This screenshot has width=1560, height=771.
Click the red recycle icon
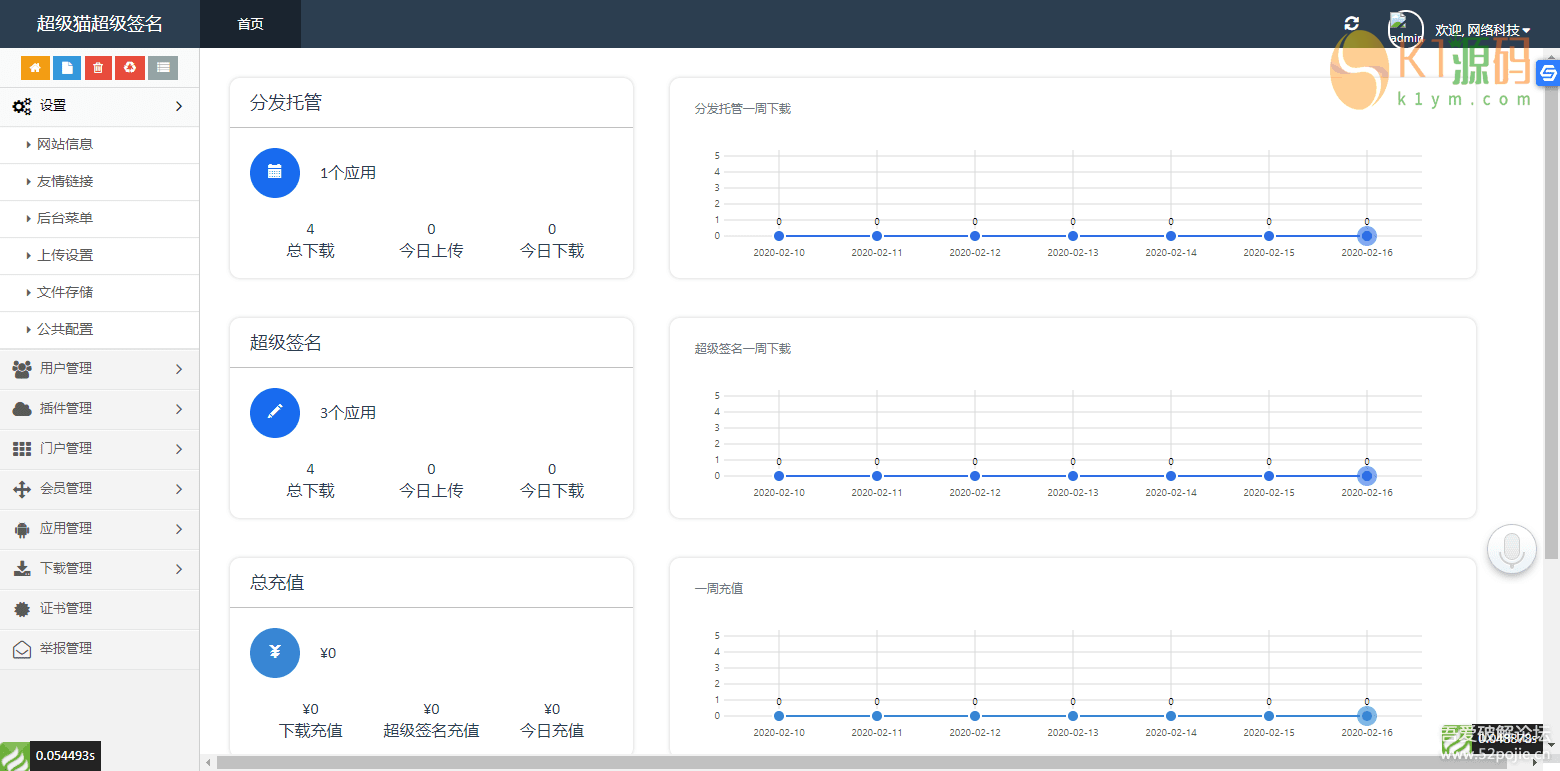[130, 68]
